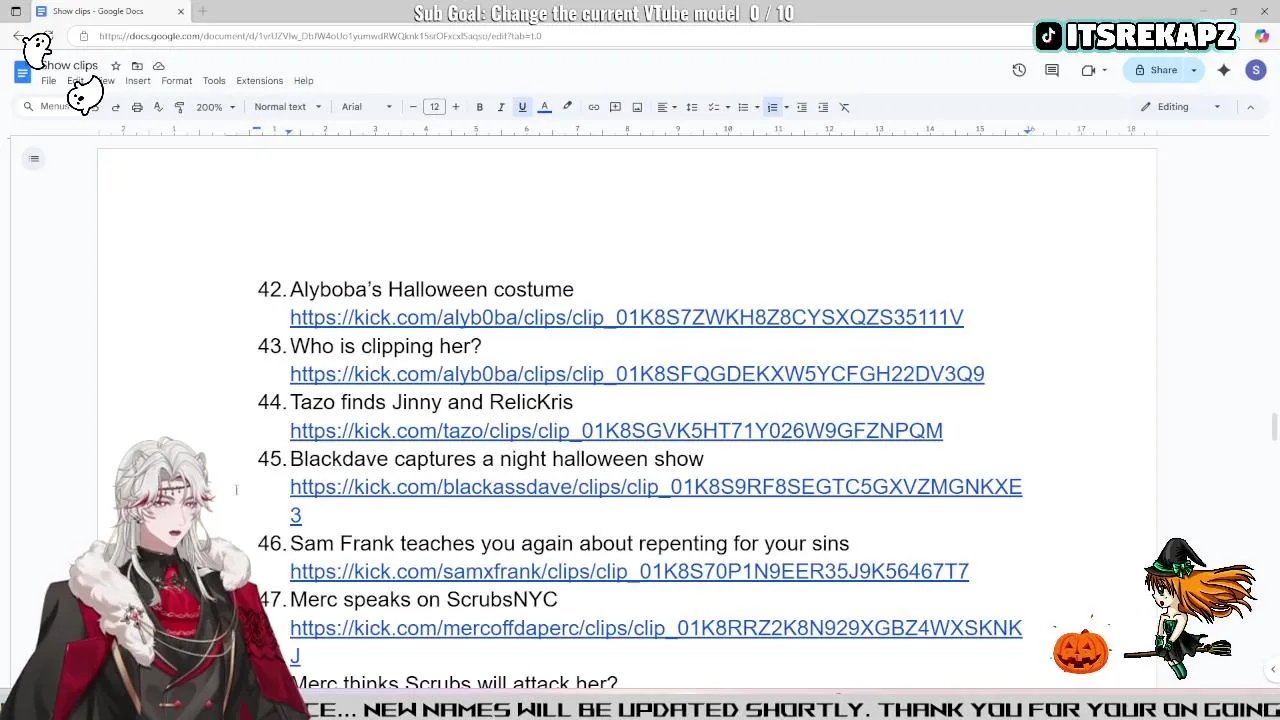Open the text color picker
Screen dimensions: 1280x720
coord(545,107)
